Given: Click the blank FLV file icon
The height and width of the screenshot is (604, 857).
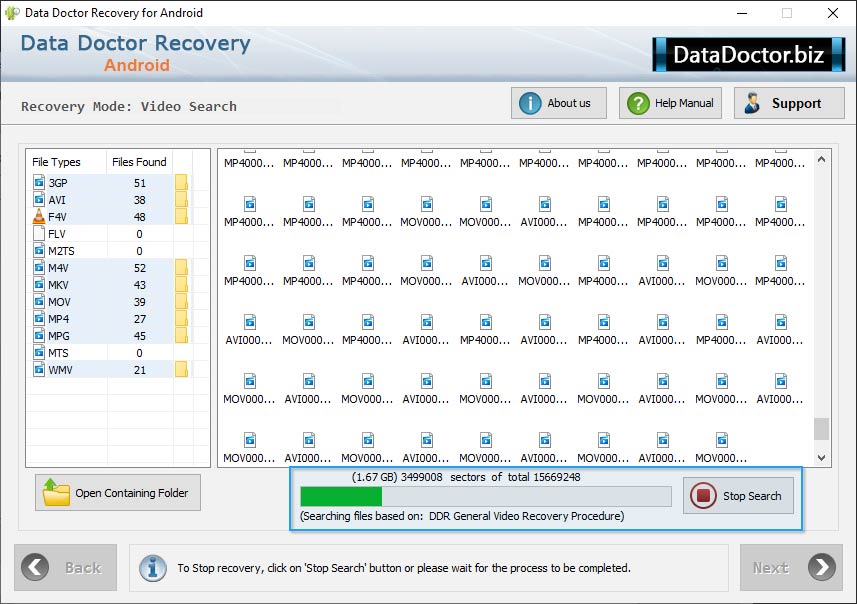Looking at the screenshot, I should tap(39, 233).
